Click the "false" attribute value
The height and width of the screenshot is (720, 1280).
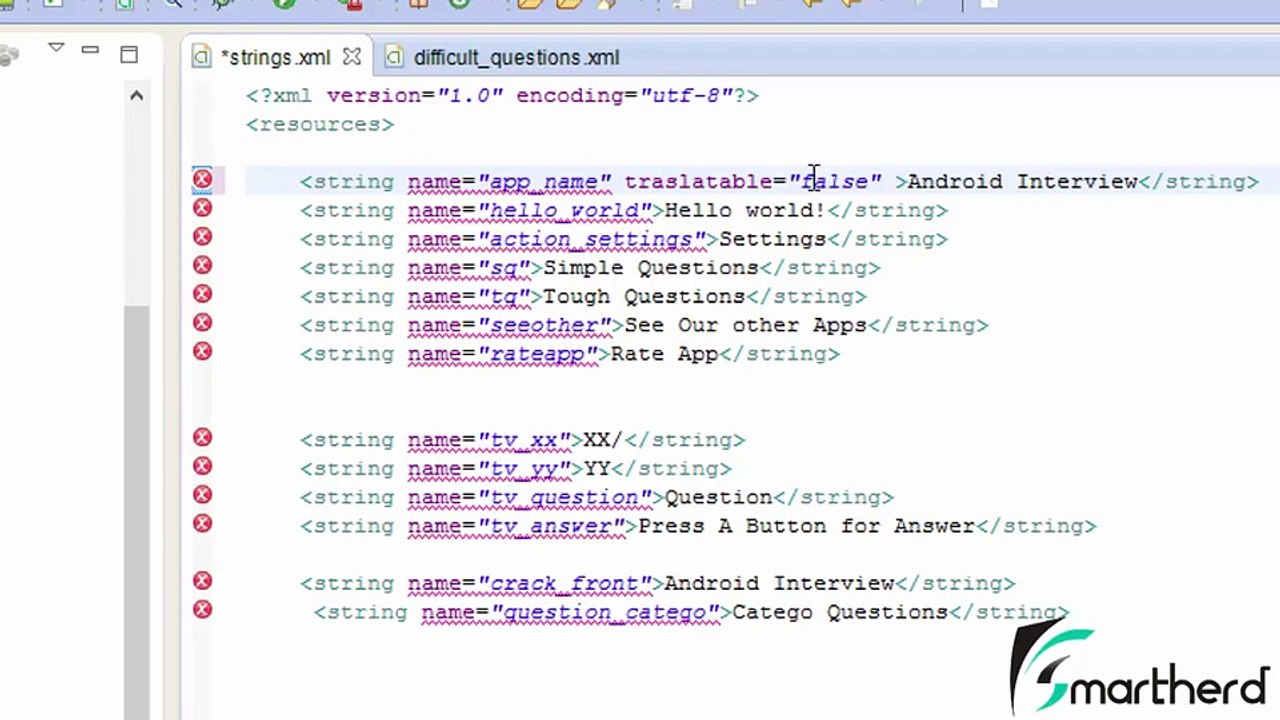[835, 182]
